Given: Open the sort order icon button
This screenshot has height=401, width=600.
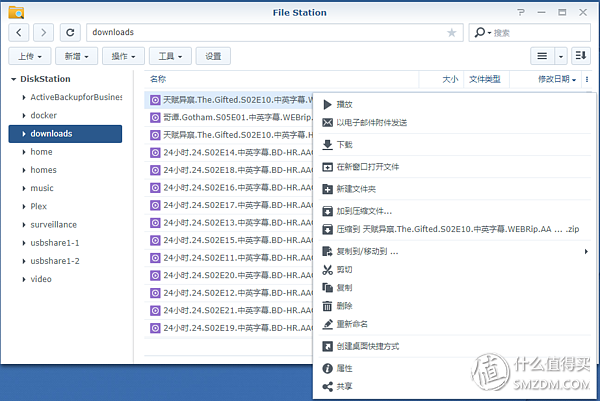Looking at the screenshot, I should click(x=581, y=56).
